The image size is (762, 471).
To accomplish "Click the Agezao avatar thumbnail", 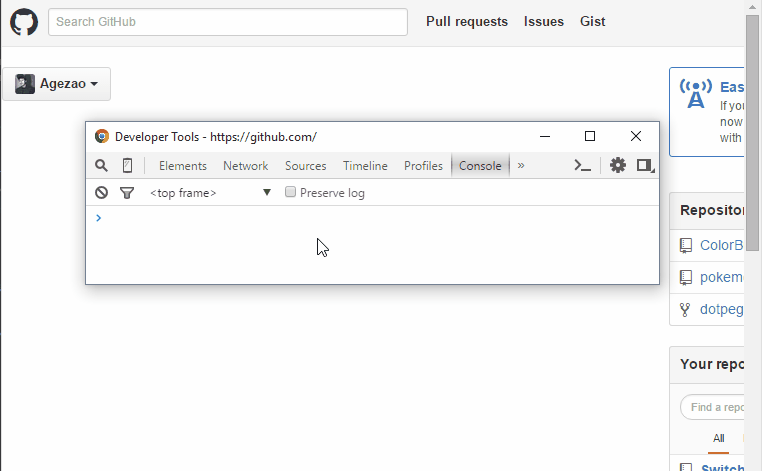I will point(25,84).
